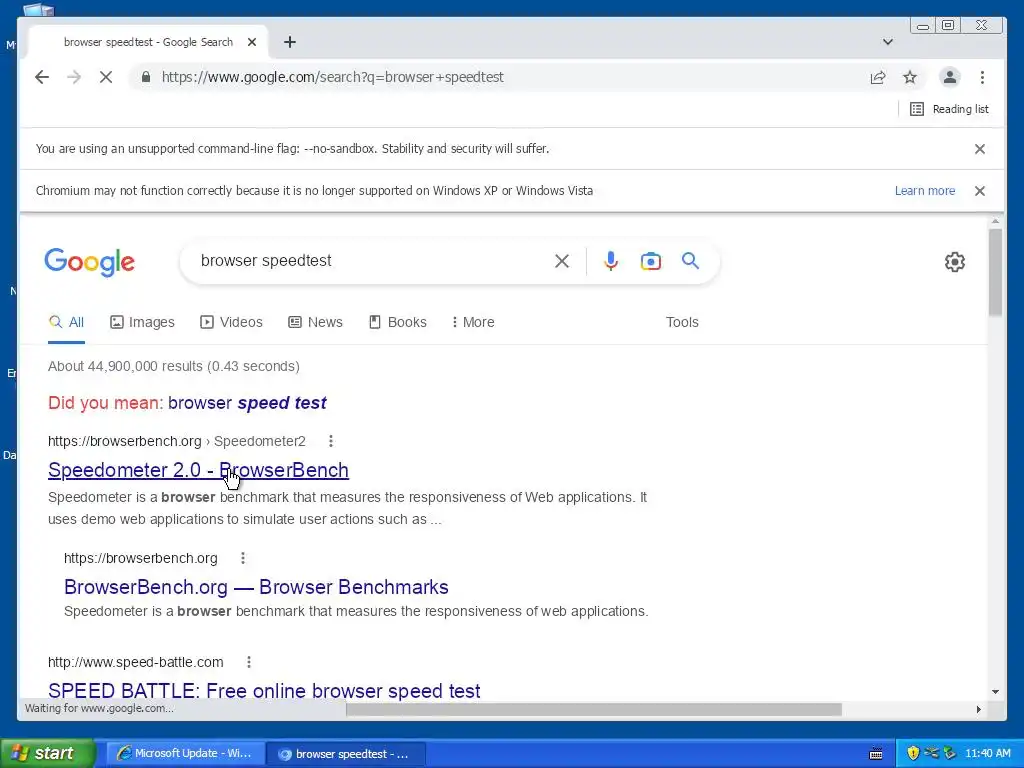Open a new tab with the plus button

(x=290, y=42)
